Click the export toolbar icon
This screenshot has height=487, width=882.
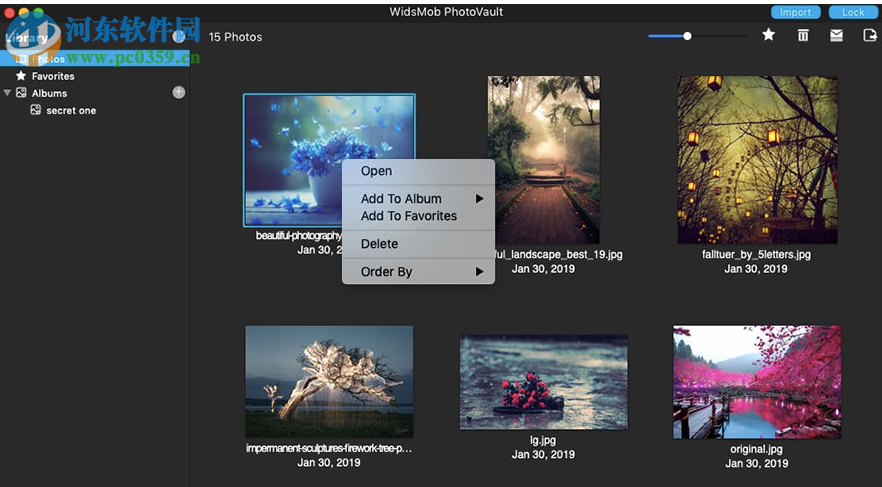[870, 35]
